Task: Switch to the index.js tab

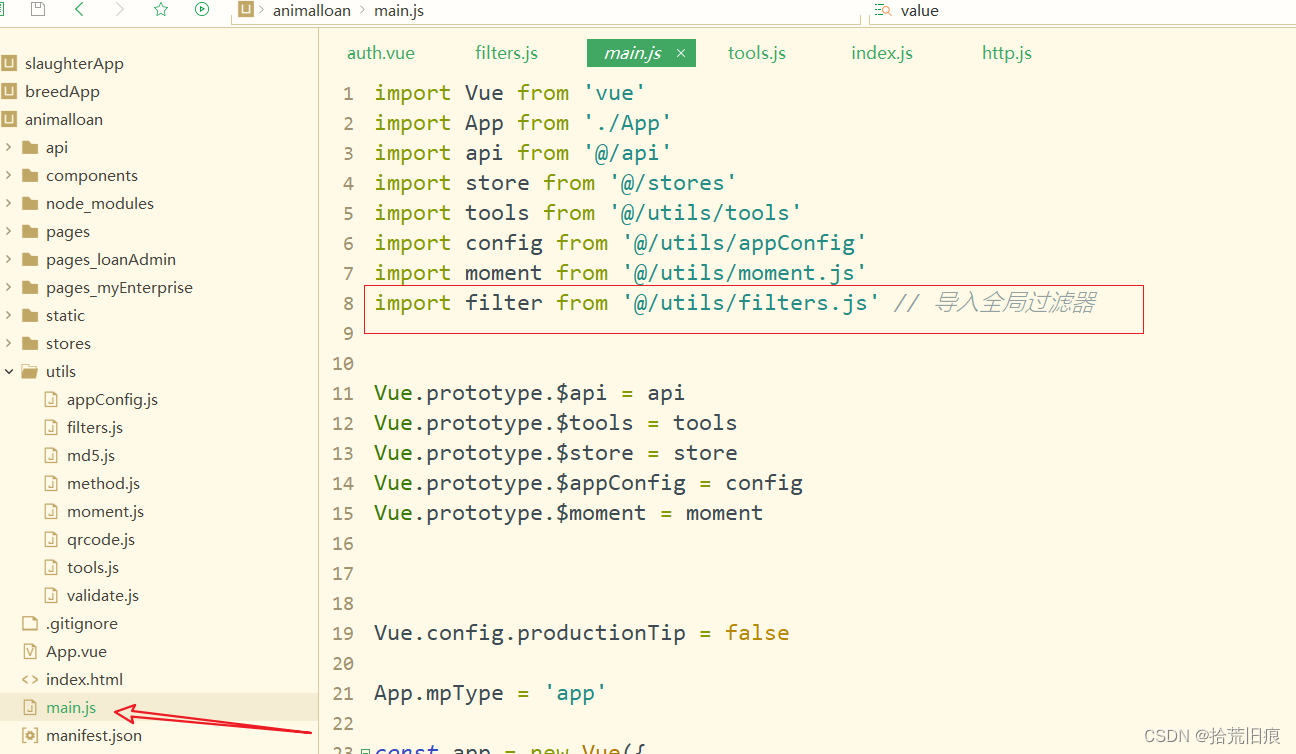Action: [x=882, y=53]
